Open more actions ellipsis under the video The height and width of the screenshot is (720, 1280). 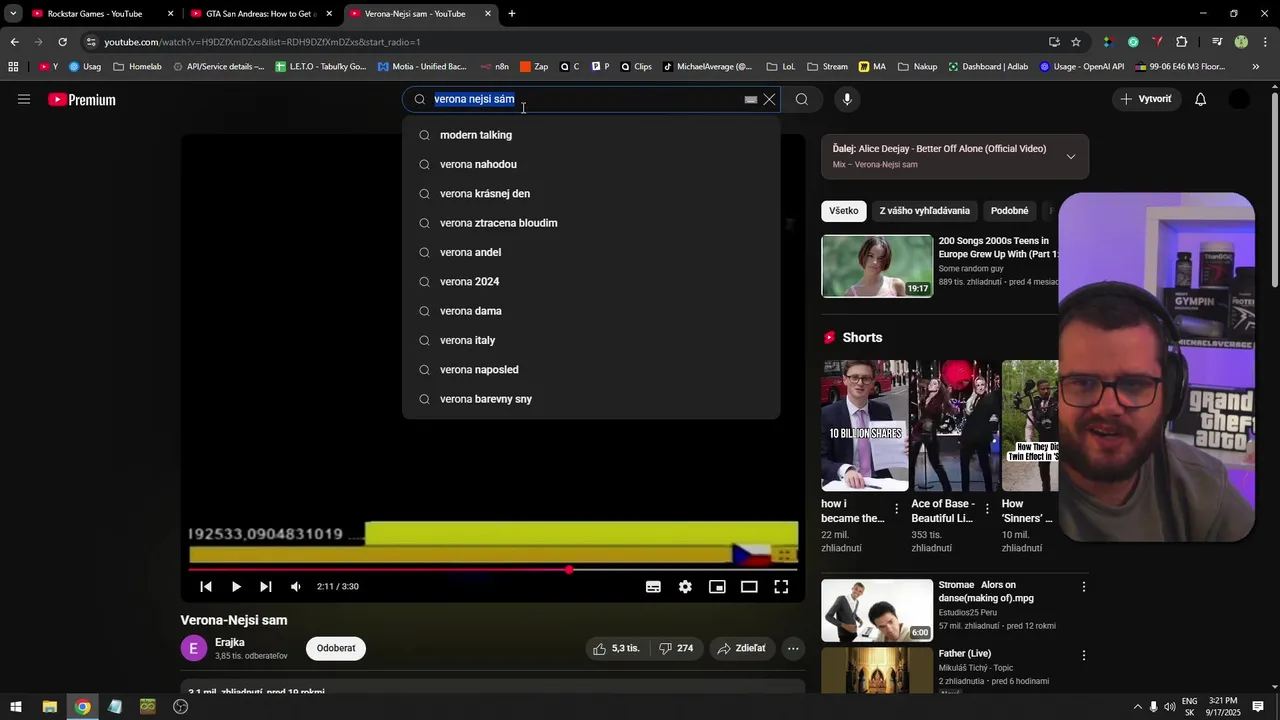coord(793,649)
